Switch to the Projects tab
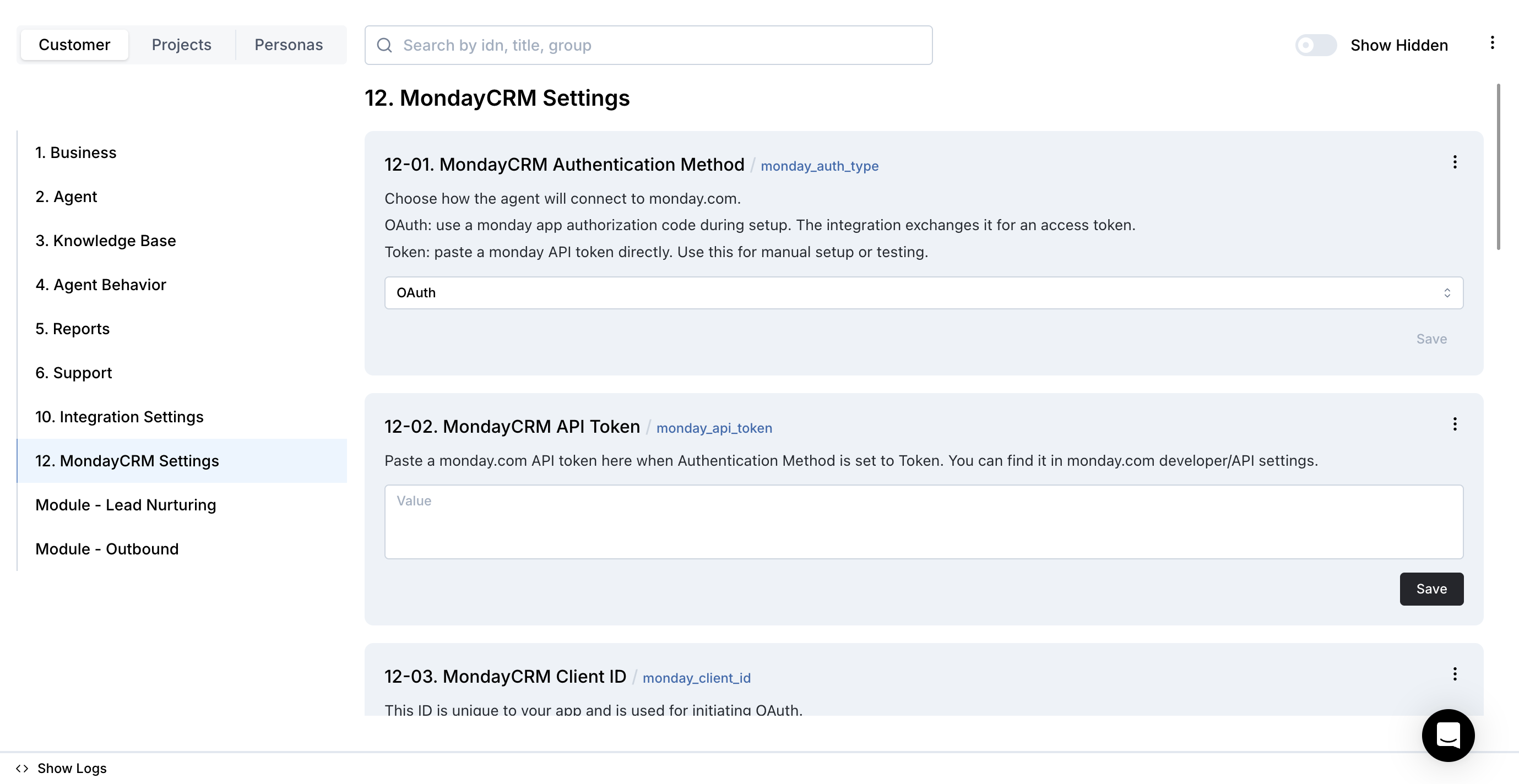1519x784 pixels. 182,45
